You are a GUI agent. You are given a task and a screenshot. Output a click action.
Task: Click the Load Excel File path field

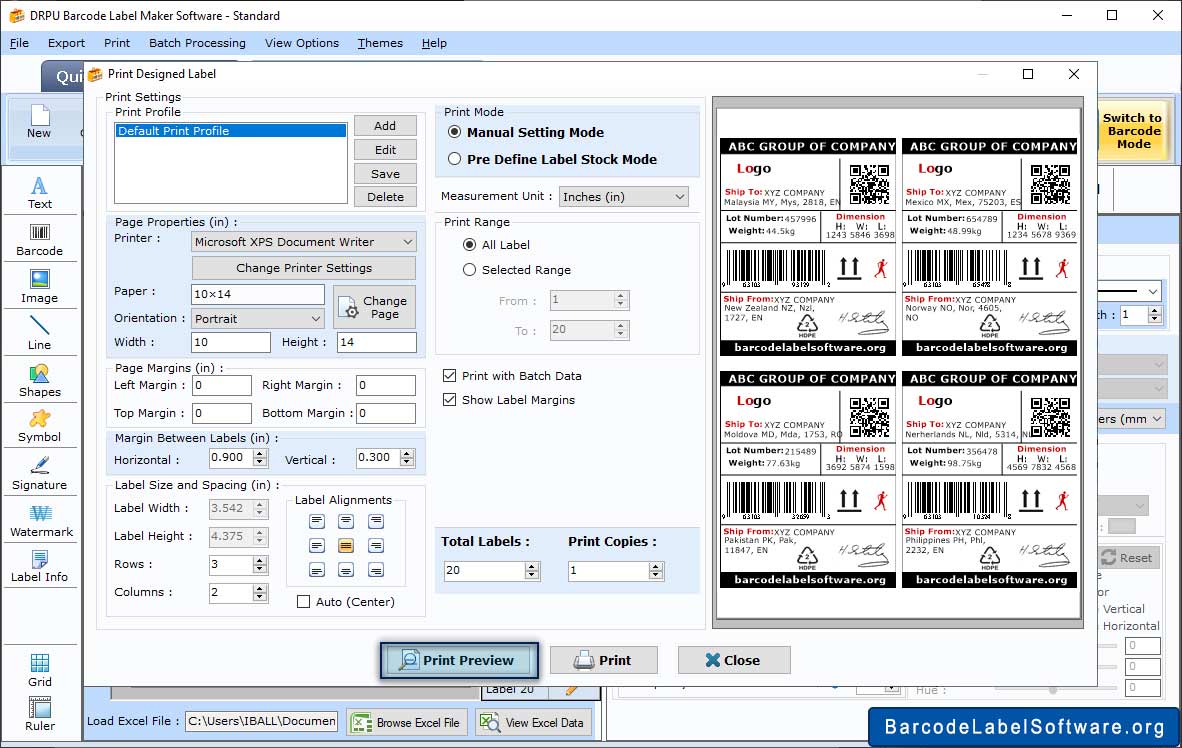262,722
